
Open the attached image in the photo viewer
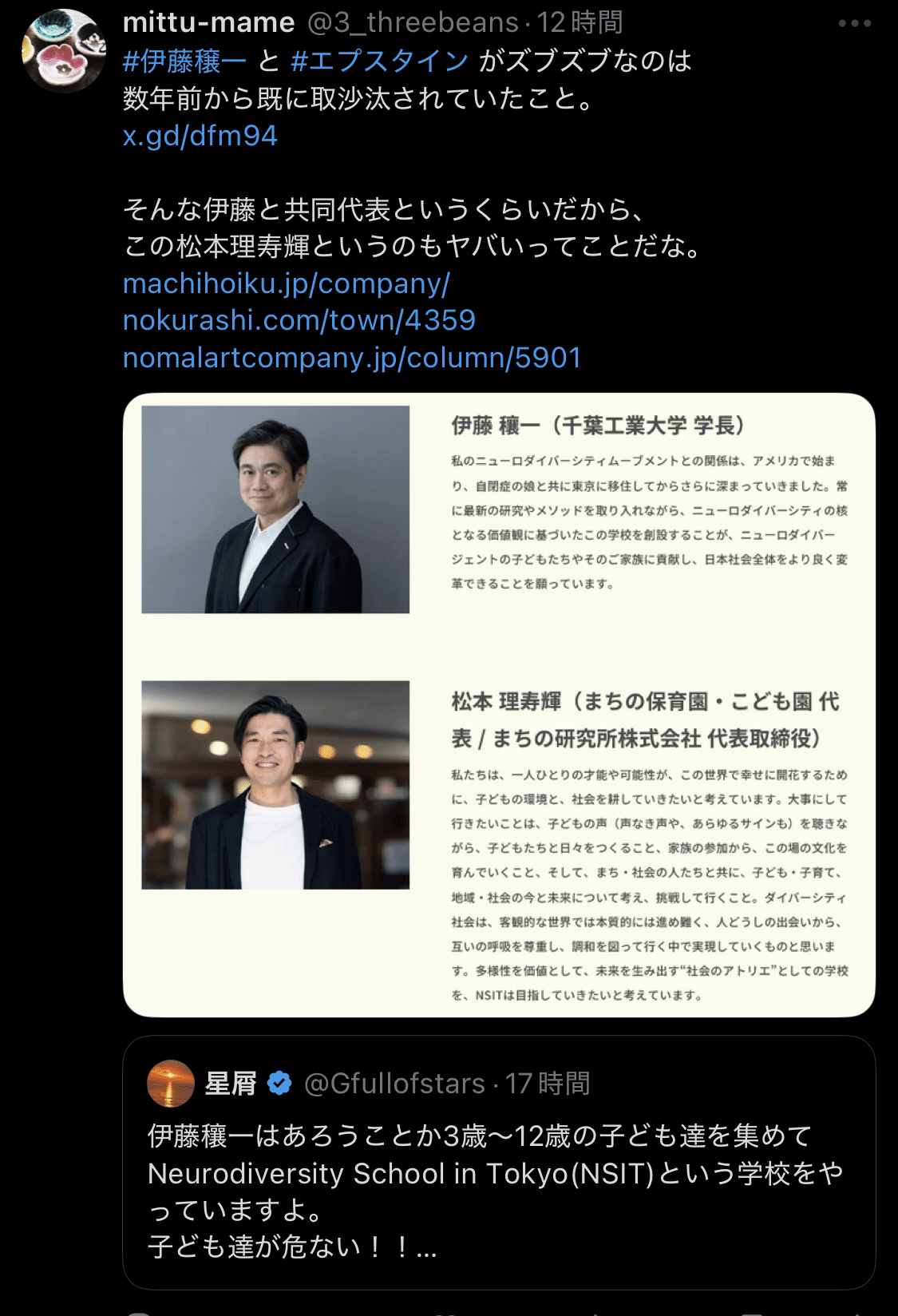[x=499, y=705]
